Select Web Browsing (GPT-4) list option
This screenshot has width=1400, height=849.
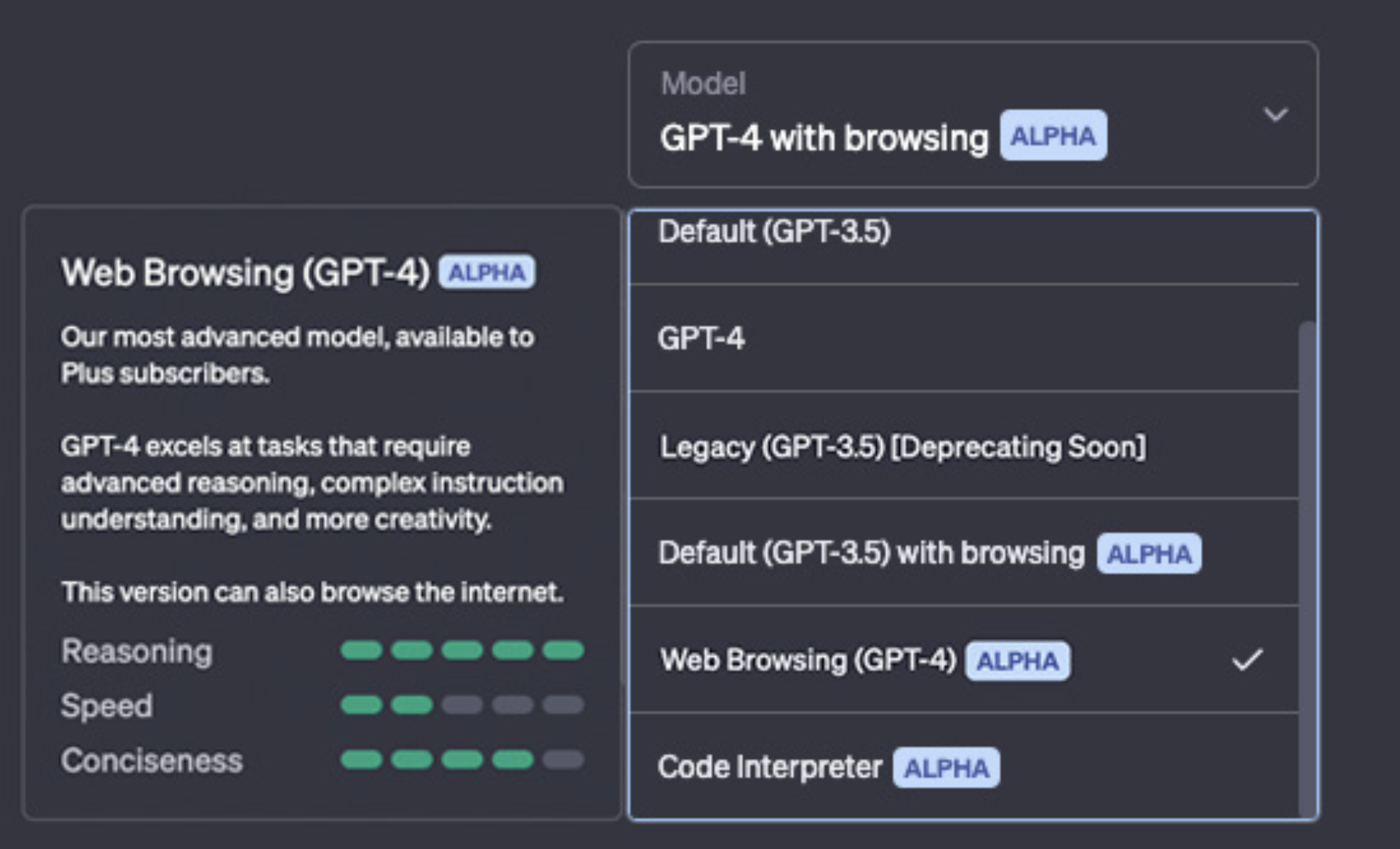click(x=965, y=660)
